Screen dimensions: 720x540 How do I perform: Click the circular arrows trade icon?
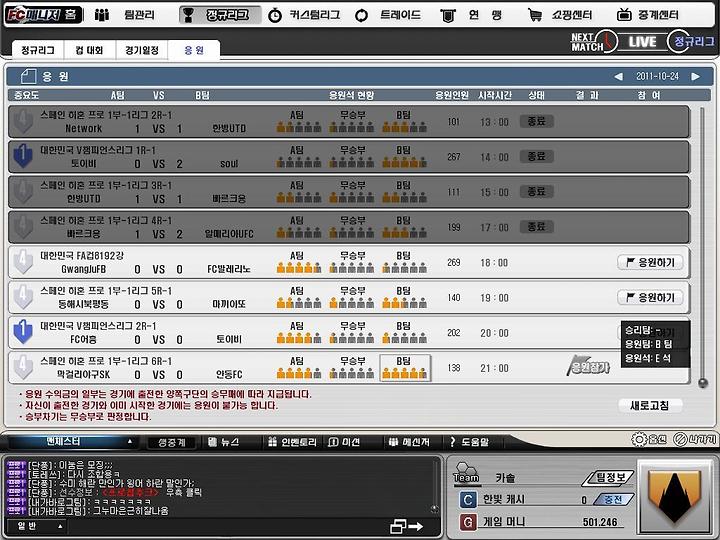[x=361, y=16]
